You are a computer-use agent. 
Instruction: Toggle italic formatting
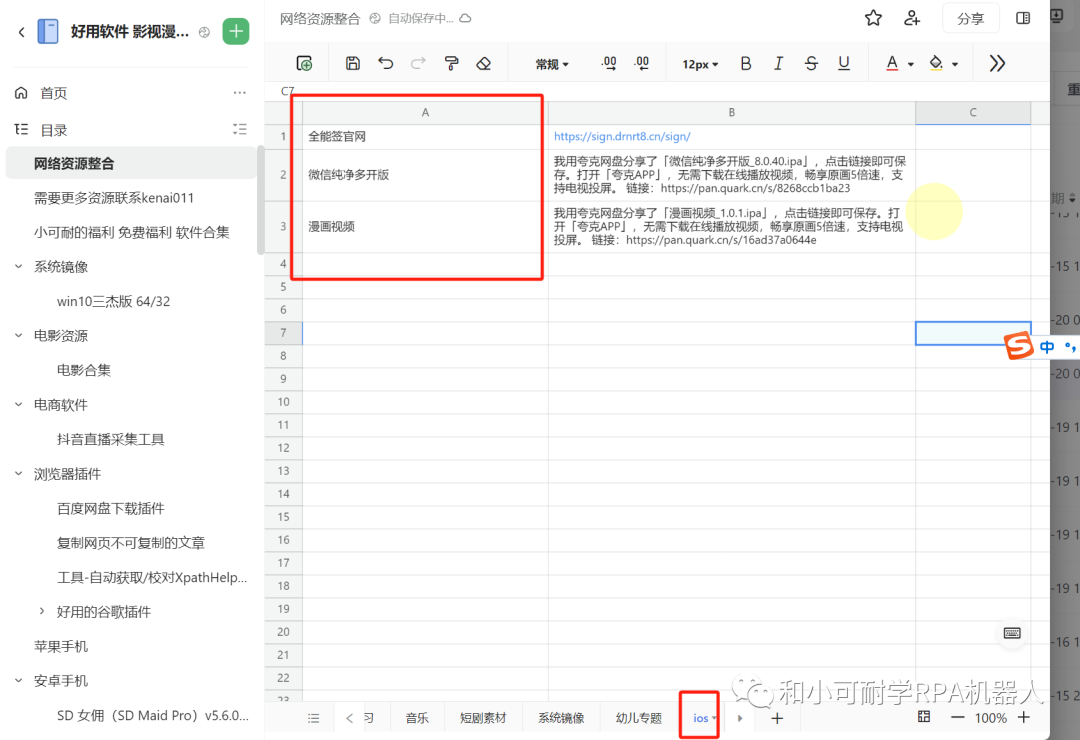[778, 63]
